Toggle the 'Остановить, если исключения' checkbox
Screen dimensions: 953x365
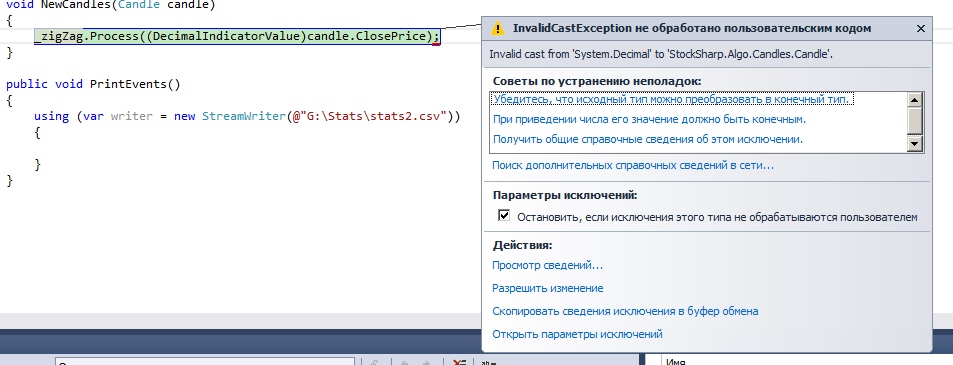click(504, 216)
